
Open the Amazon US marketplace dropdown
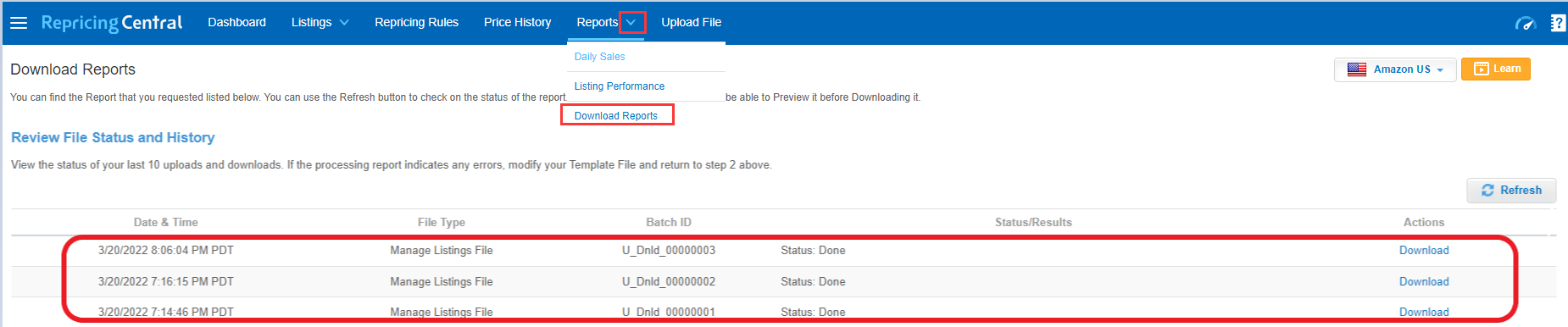point(1395,69)
